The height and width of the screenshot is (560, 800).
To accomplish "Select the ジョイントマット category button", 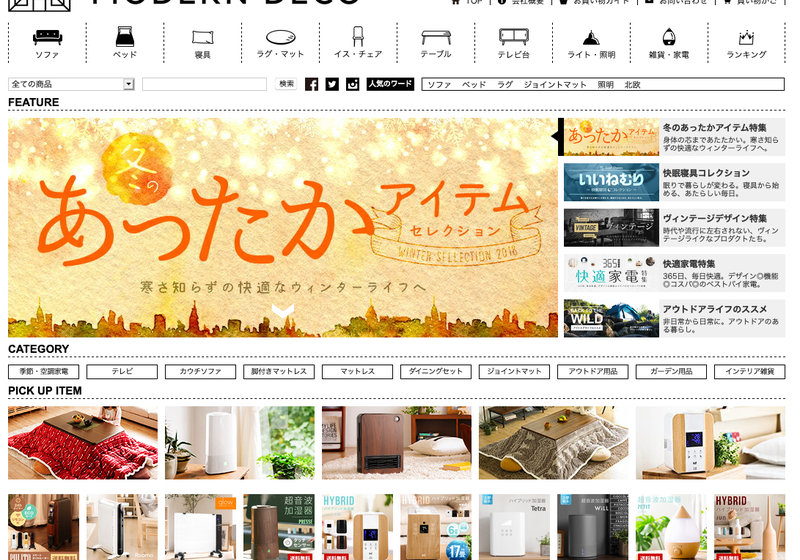I will pos(514,371).
